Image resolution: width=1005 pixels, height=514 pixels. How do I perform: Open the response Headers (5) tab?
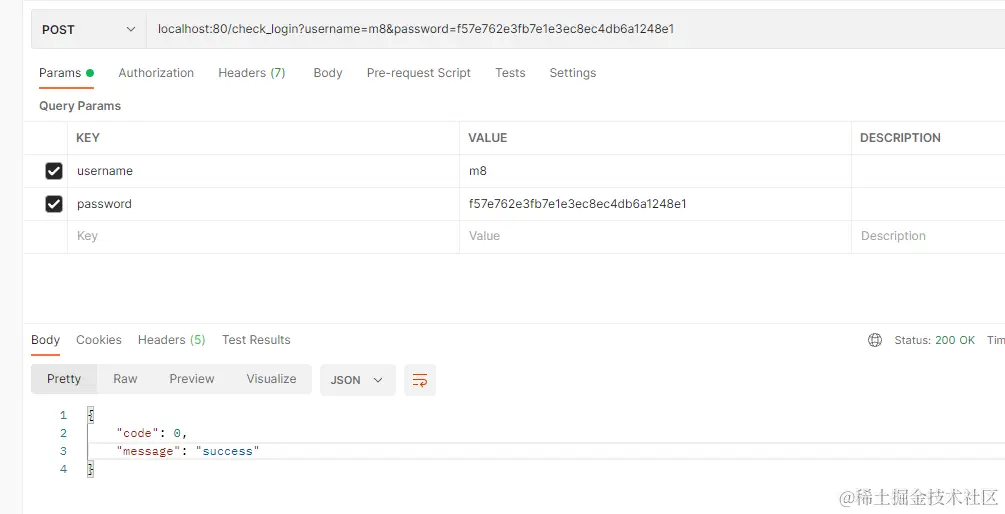pyautogui.click(x=171, y=340)
